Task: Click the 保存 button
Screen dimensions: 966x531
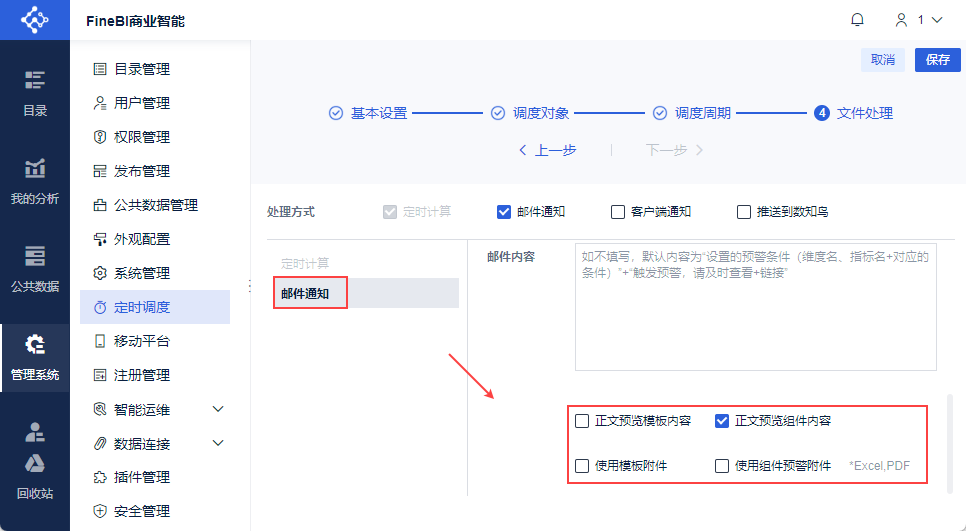Action: [938, 60]
